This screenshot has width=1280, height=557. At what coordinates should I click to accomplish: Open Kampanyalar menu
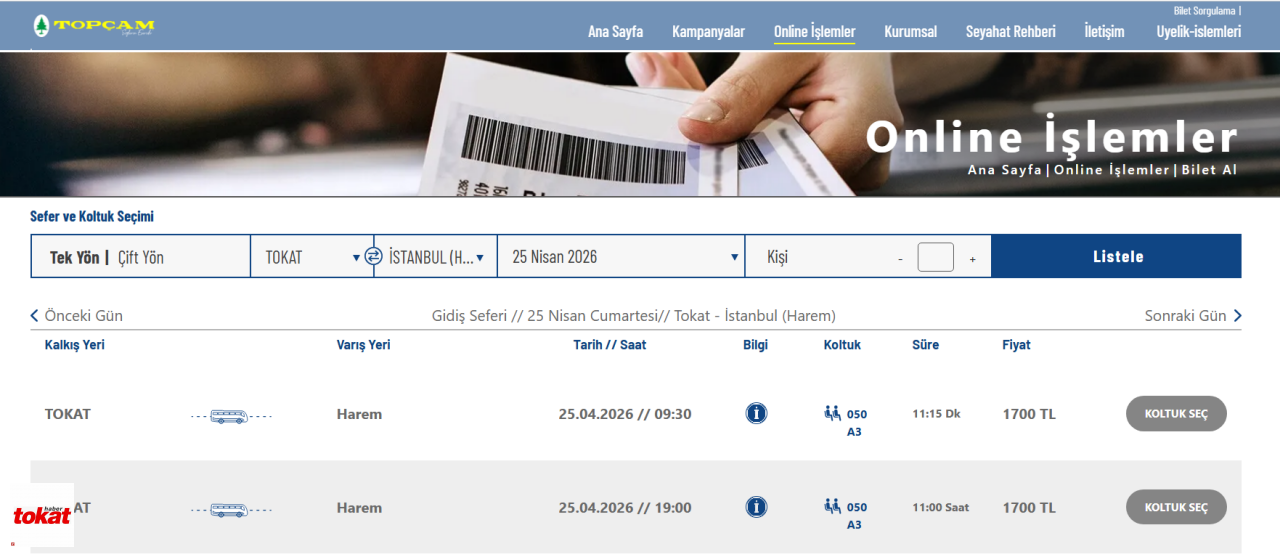[708, 31]
